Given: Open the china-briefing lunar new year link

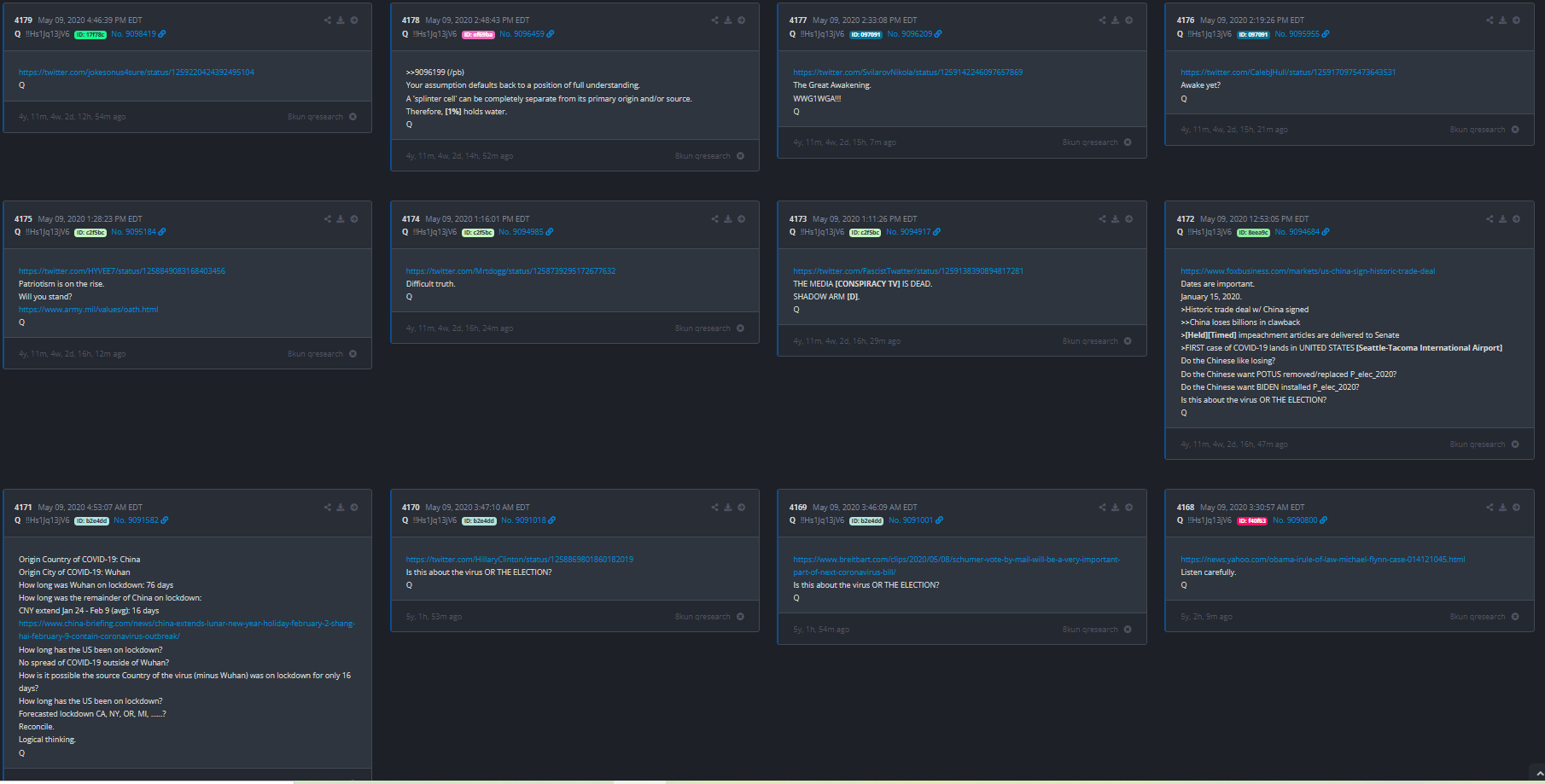Looking at the screenshot, I should tap(187, 630).
